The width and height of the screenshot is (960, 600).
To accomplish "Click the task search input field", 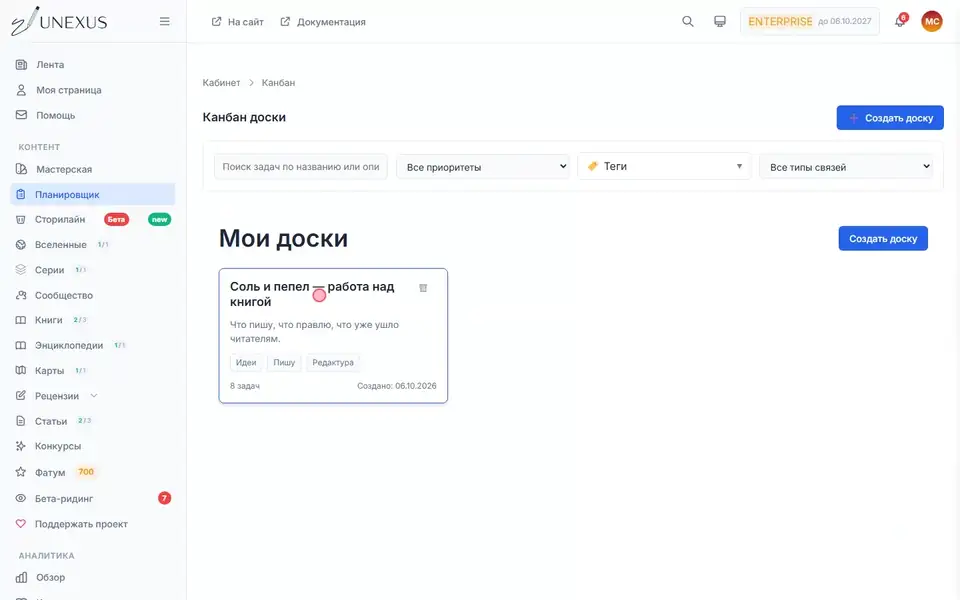I will pos(301,167).
